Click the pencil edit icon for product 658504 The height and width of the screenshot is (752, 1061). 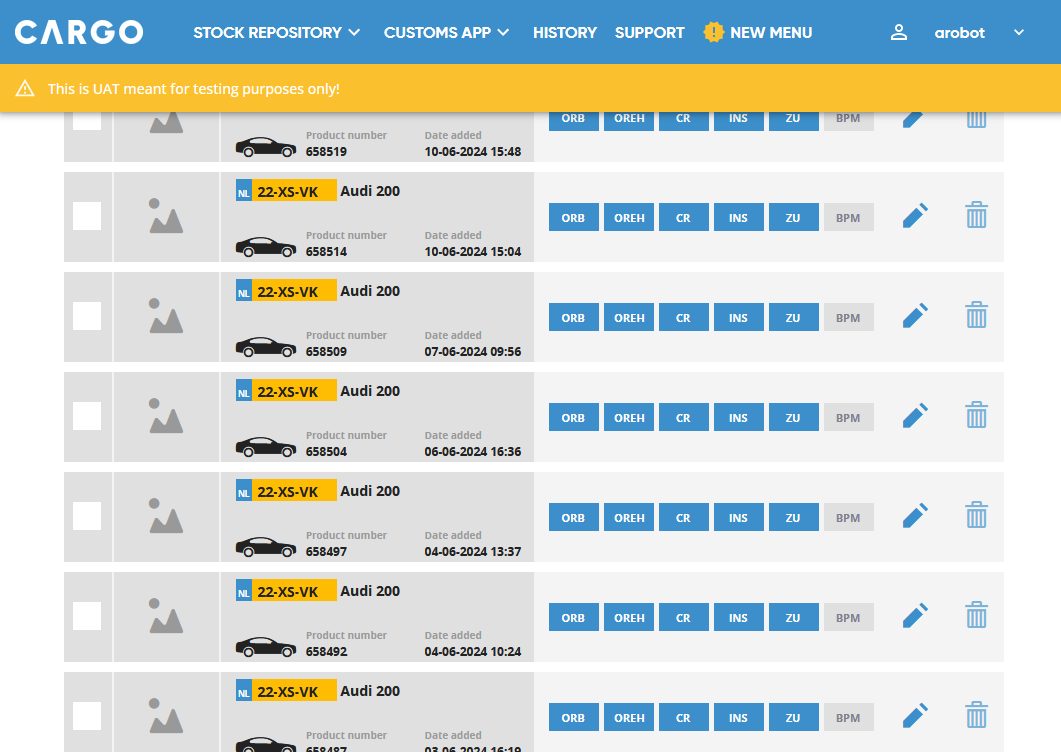pyautogui.click(x=915, y=416)
